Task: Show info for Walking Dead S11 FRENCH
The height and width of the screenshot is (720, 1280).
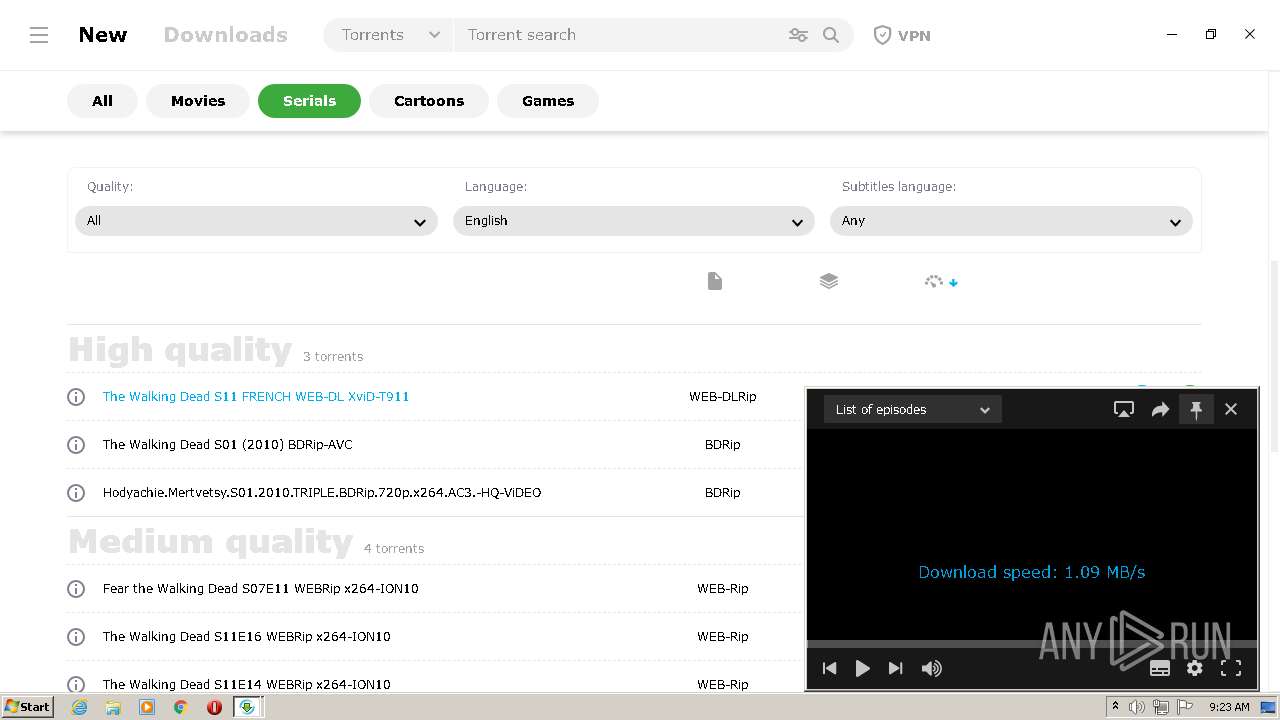Action: [x=76, y=397]
